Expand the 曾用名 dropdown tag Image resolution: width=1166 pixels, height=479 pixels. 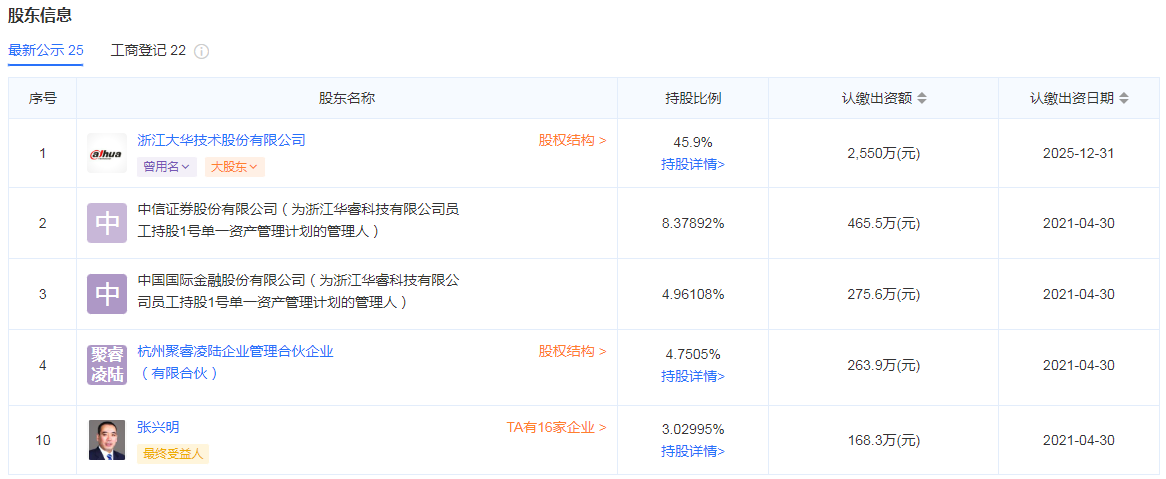(167, 167)
